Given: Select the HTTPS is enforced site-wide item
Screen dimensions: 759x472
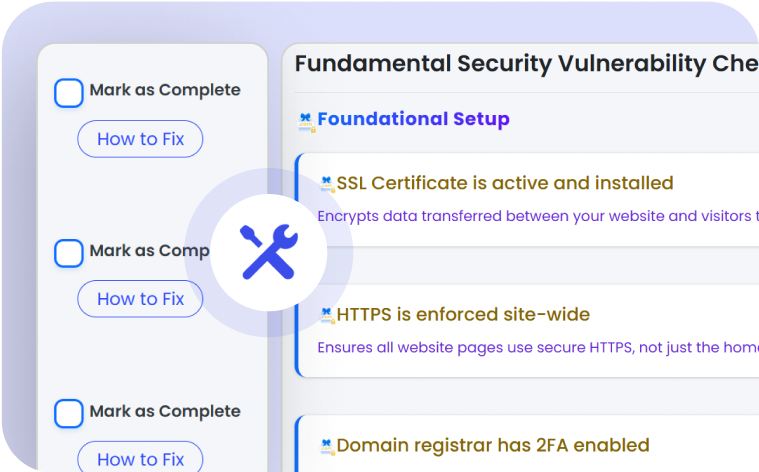Looking at the screenshot, I should pos(463,315).
